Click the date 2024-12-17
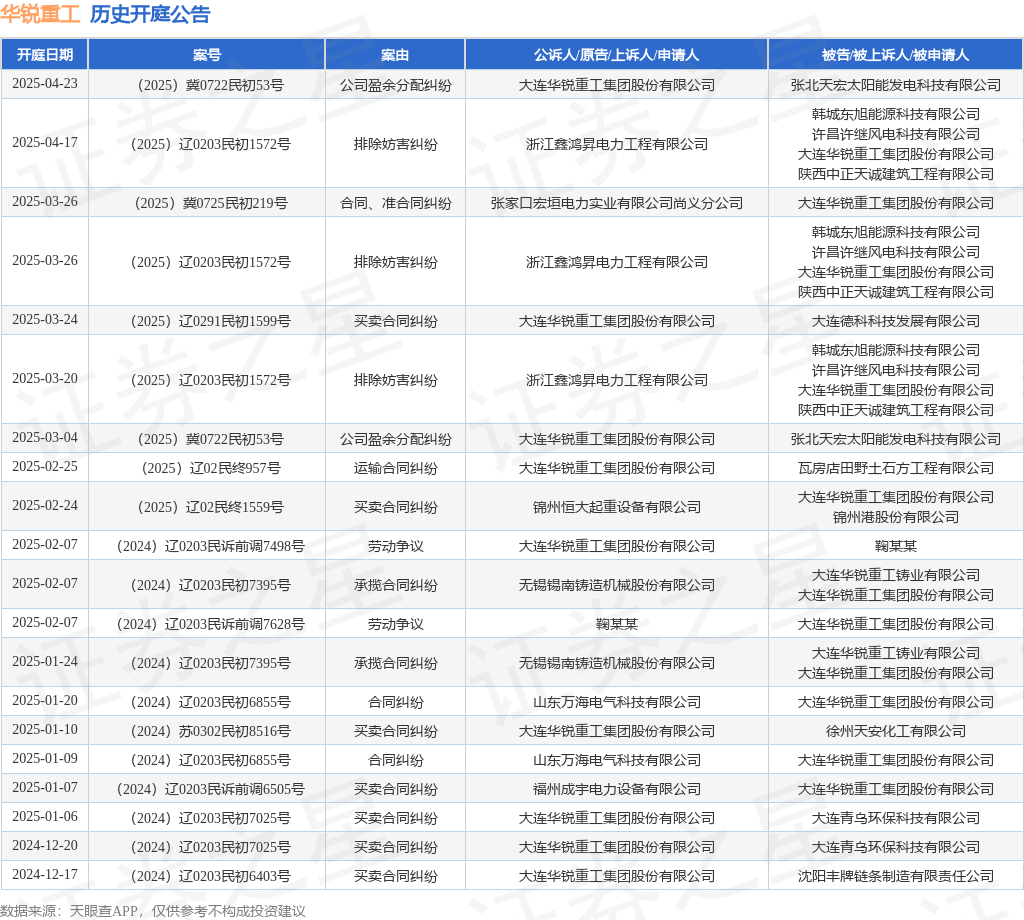Screen dimensions: 1024x920 pyautogui.click(x=44, y=875)
